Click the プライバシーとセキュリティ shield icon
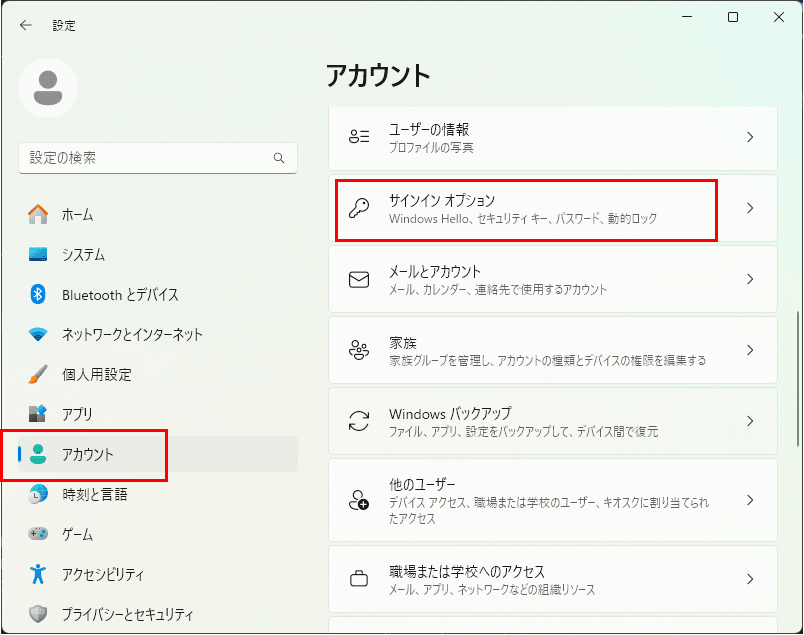The height and width of the screenshot is (635, 804). [x=38, y=613]
